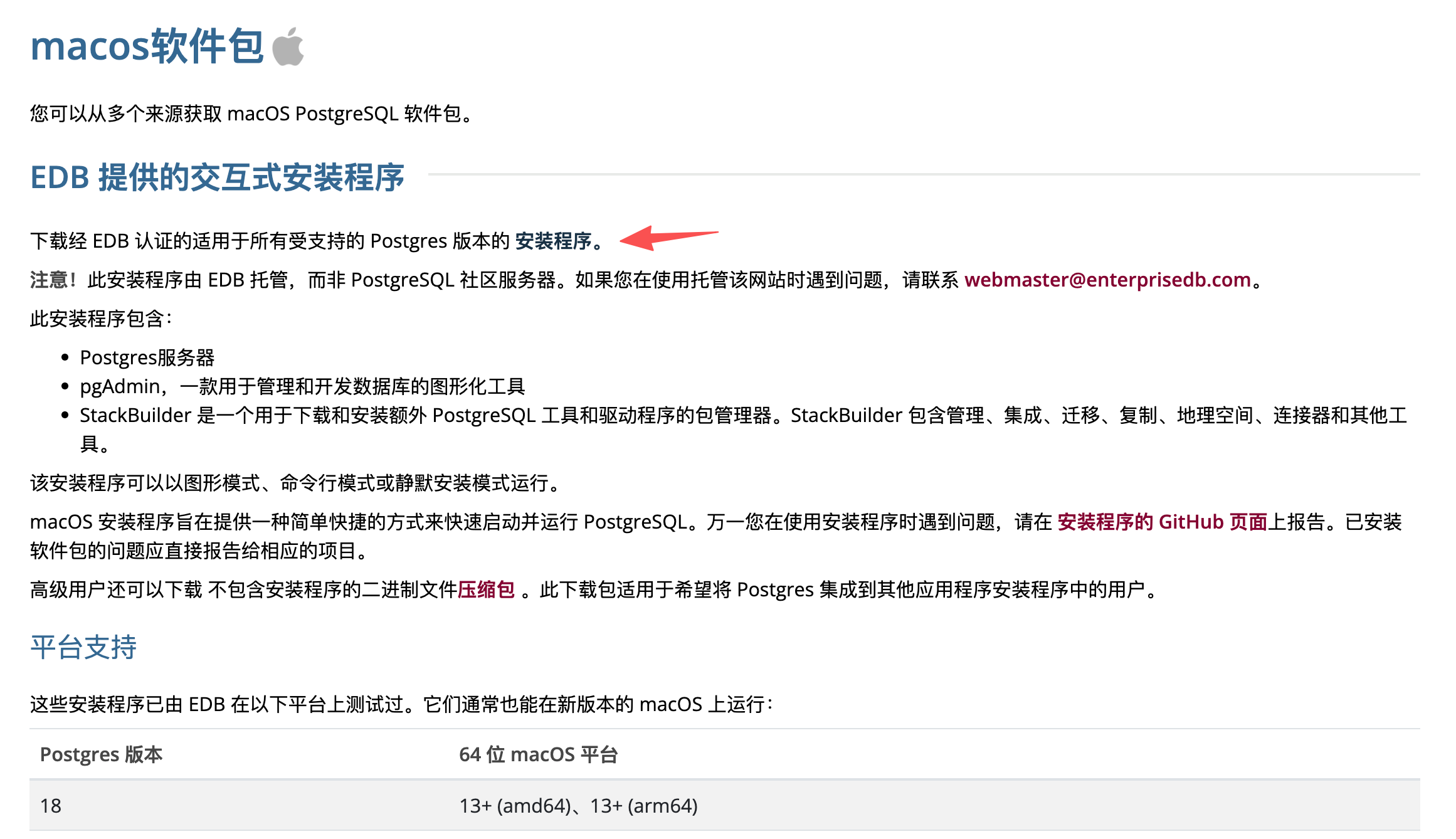
Task: Email webmaster@enterprisedb.com link
Action: (x=1107, y=280)
